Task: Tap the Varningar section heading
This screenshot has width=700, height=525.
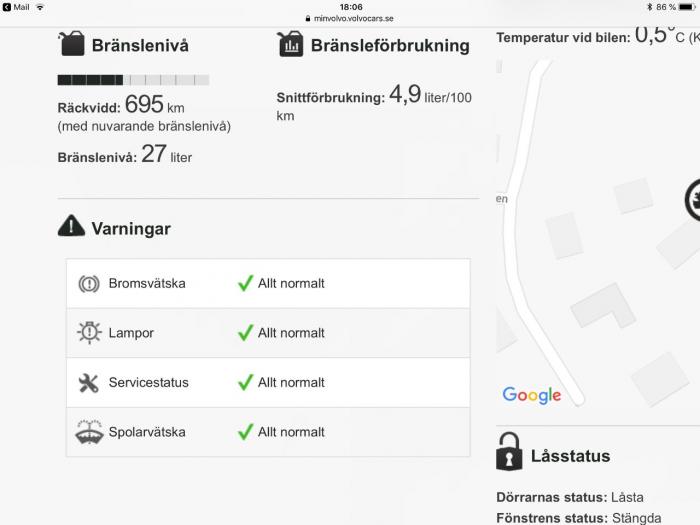Action: 131,229
